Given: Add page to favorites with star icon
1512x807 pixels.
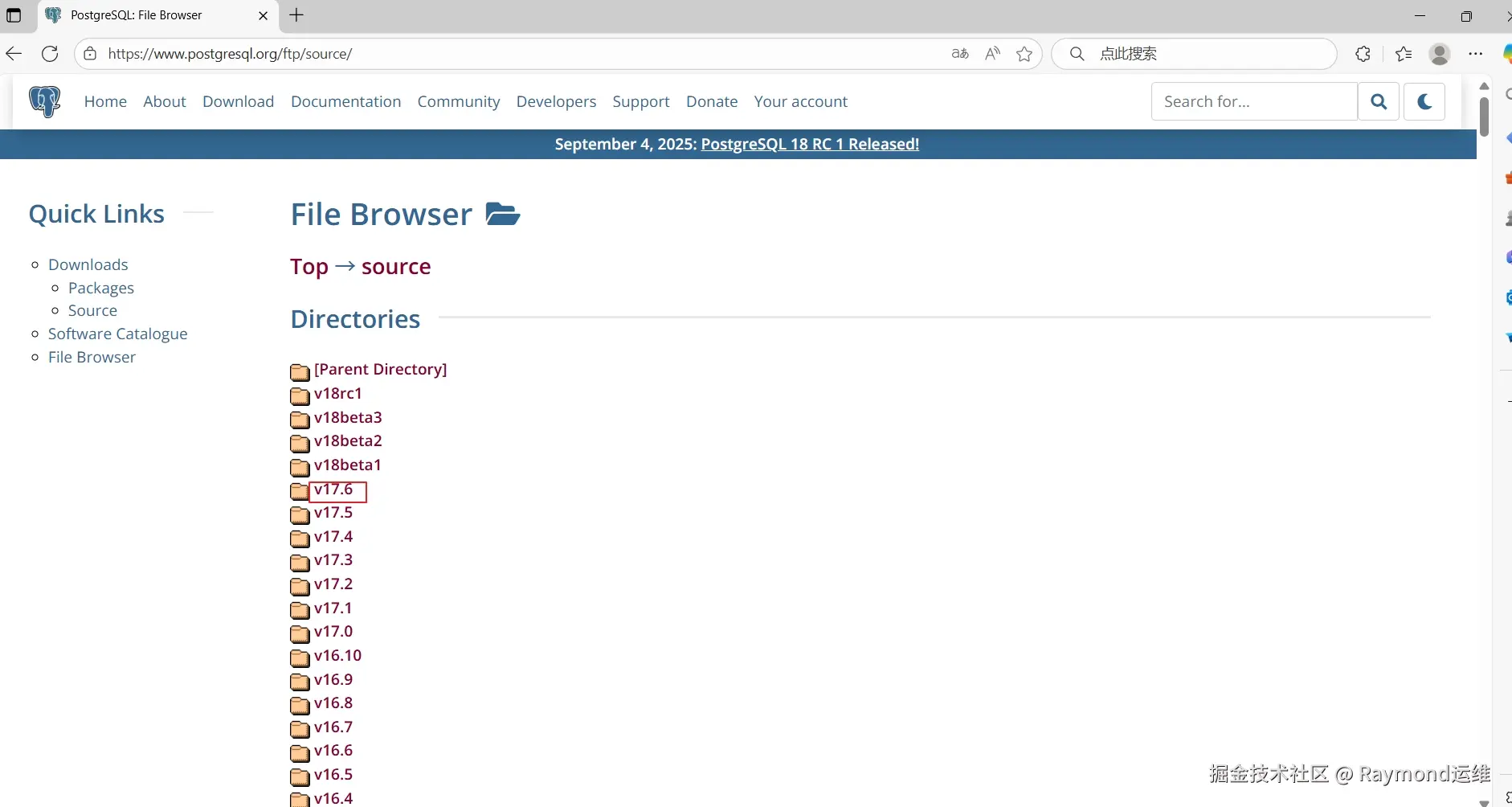Looking at the screenshot, I should [1024, 54].
